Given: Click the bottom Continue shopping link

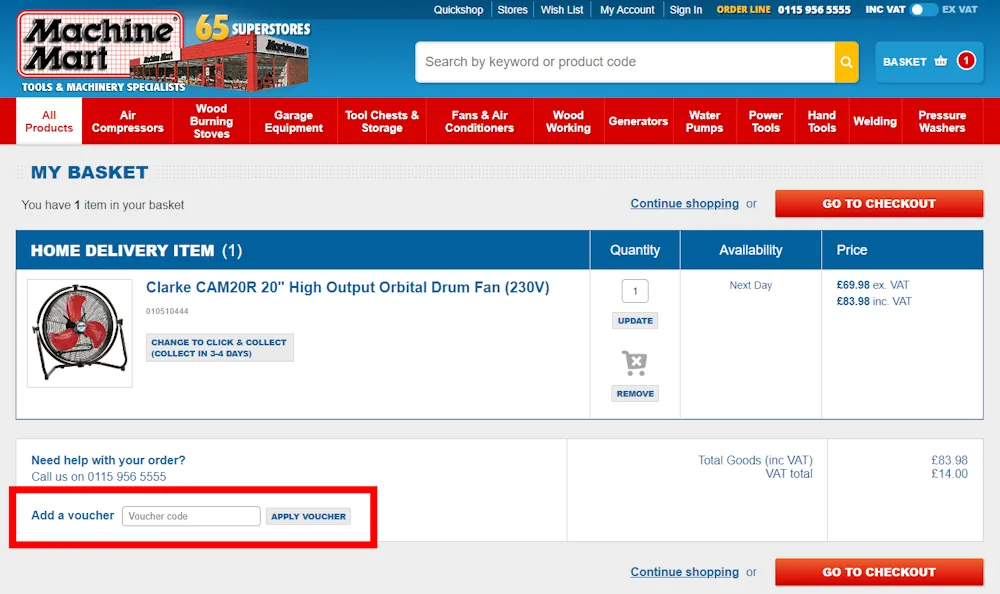Looking at the screenshot, I should tap(684, 572).
